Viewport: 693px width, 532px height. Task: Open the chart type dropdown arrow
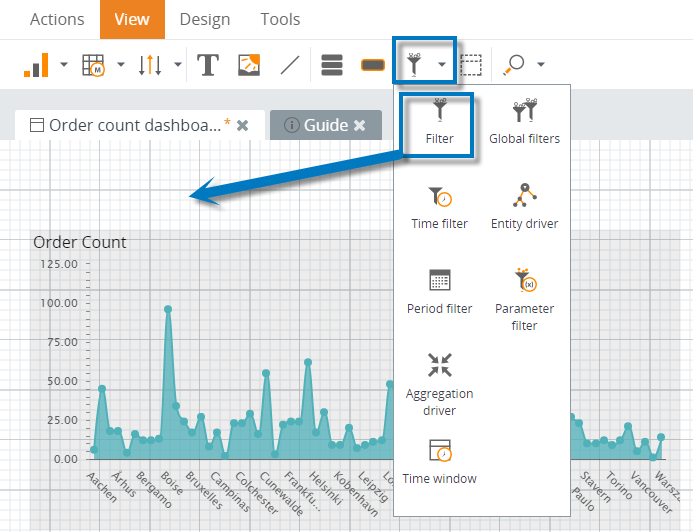click(x=64, y=65)
